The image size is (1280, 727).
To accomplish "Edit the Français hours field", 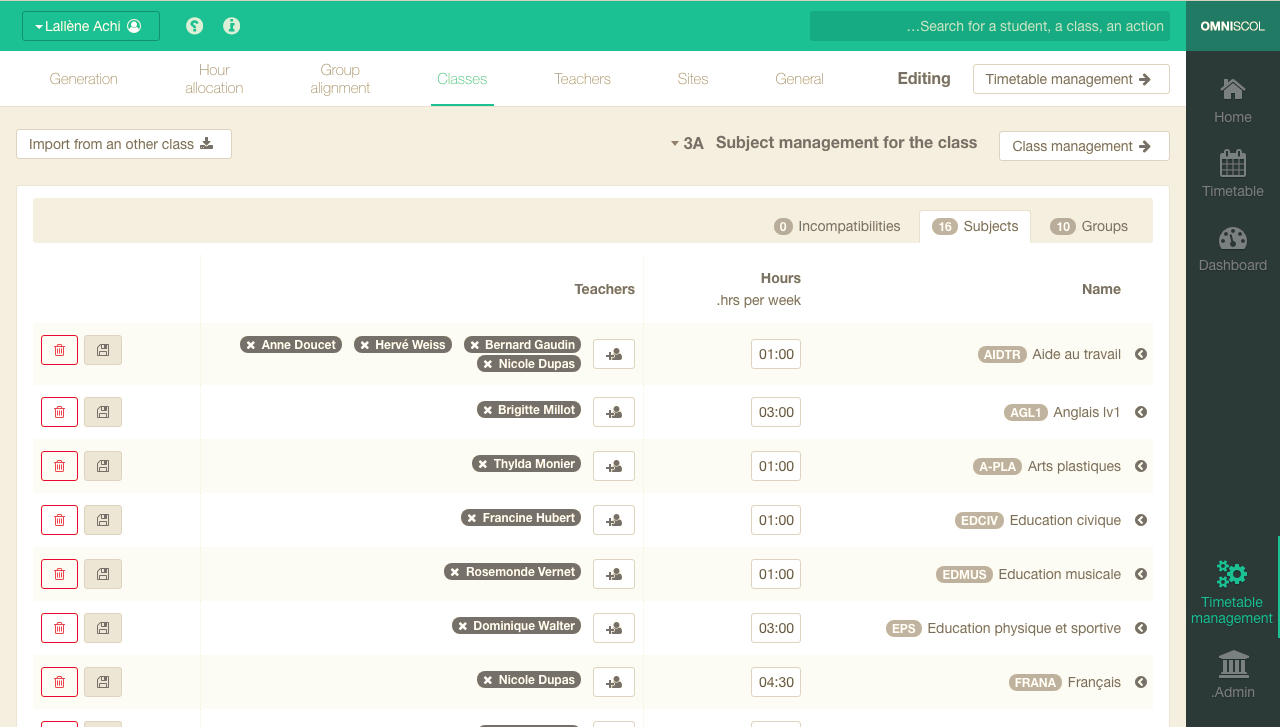I will (776, 682).
